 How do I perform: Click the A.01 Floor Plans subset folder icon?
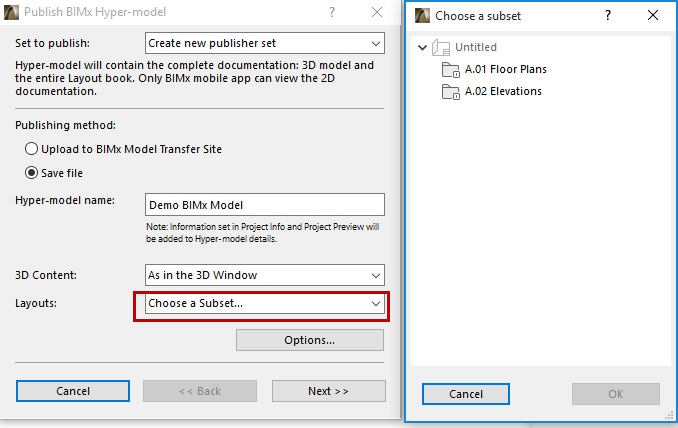pos(450,70)
